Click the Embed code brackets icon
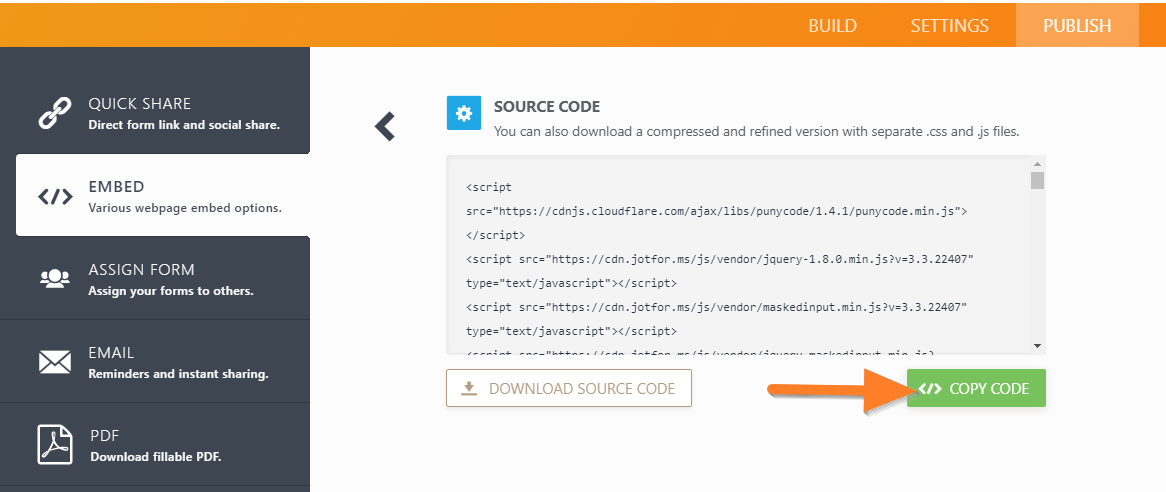 click(x=55, y=197)
